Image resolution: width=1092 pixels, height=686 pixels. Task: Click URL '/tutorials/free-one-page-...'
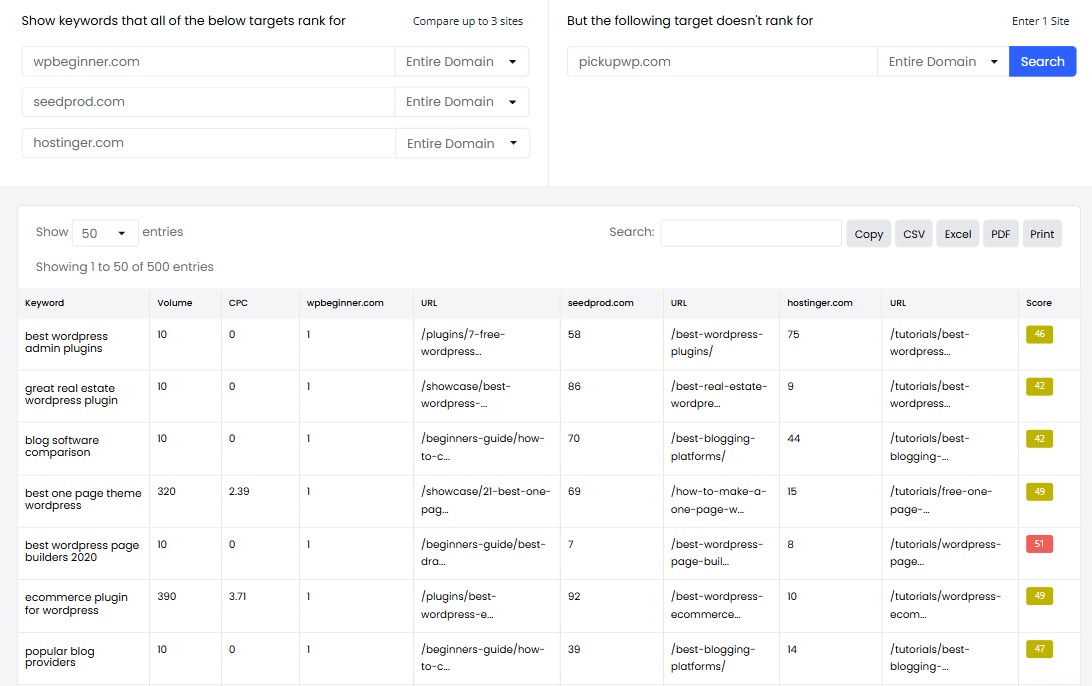pos(941,500)
